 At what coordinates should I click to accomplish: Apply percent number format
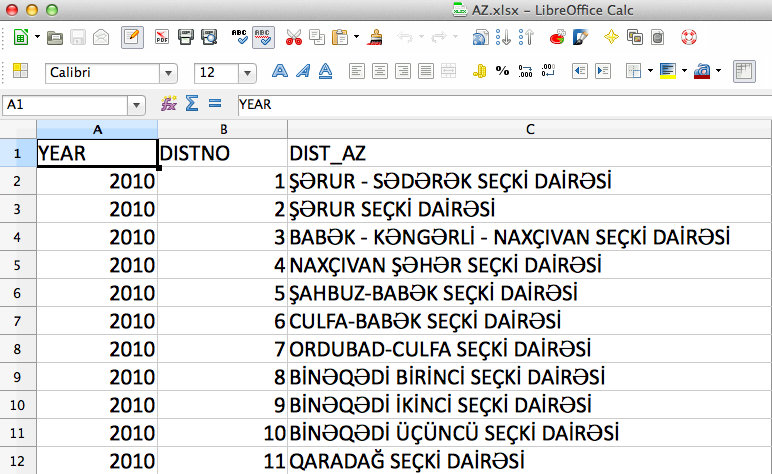tap(502, 71)
